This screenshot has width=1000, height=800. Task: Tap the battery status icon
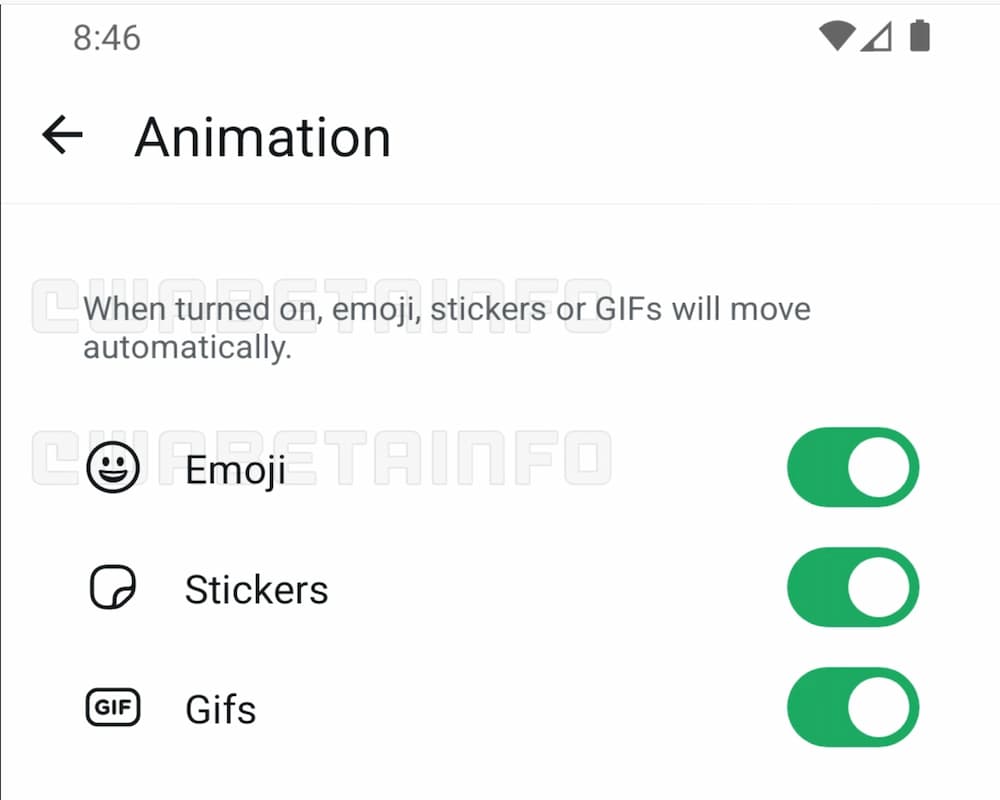pos(919,37)
